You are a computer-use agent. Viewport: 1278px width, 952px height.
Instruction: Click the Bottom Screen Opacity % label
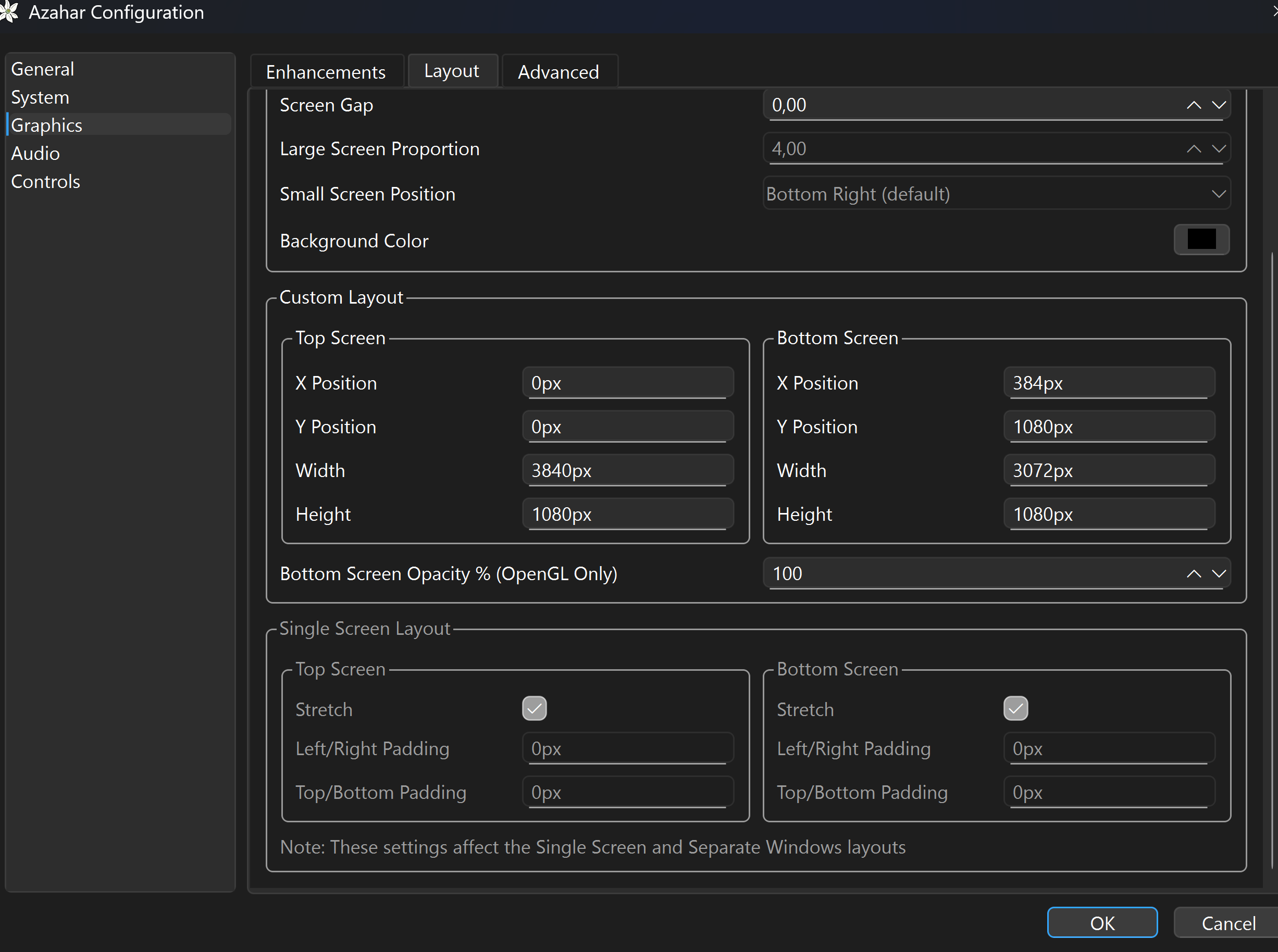coord(449,574)
